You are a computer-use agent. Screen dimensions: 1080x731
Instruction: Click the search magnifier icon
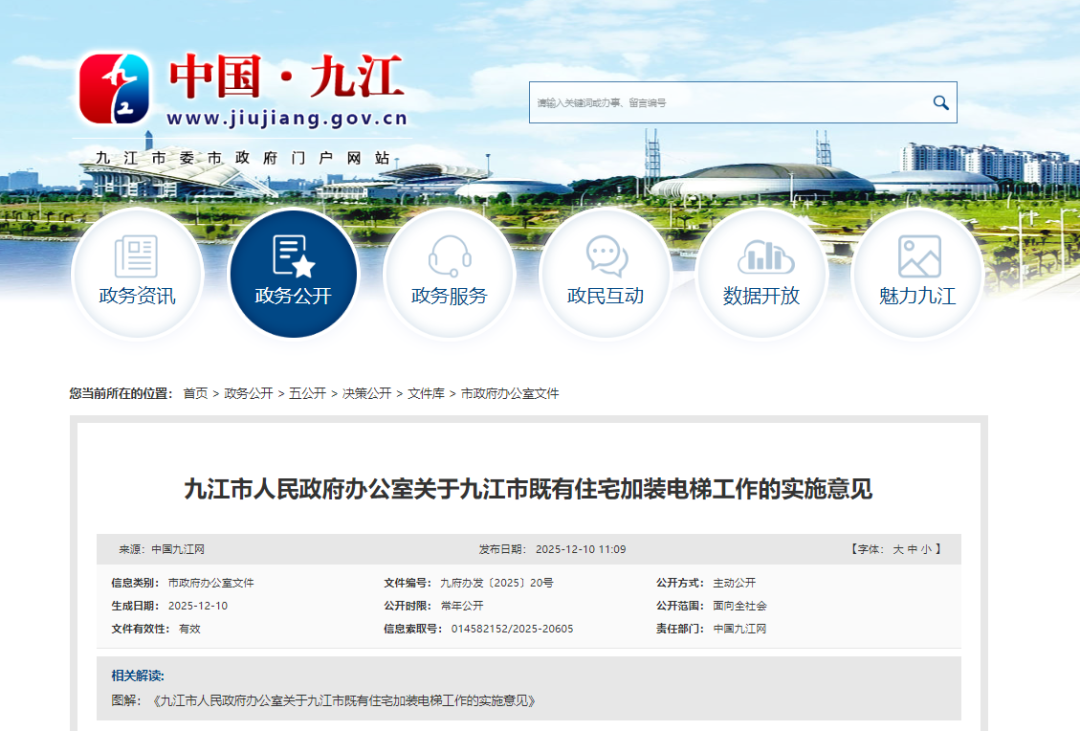point(940,103)
